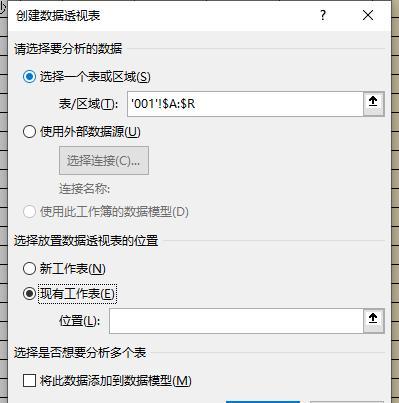The width and height of the screenshot is (399, 403).
Task: Click the 表/区域 field containing '001'!$A:$R
Action: pos(245,104)
